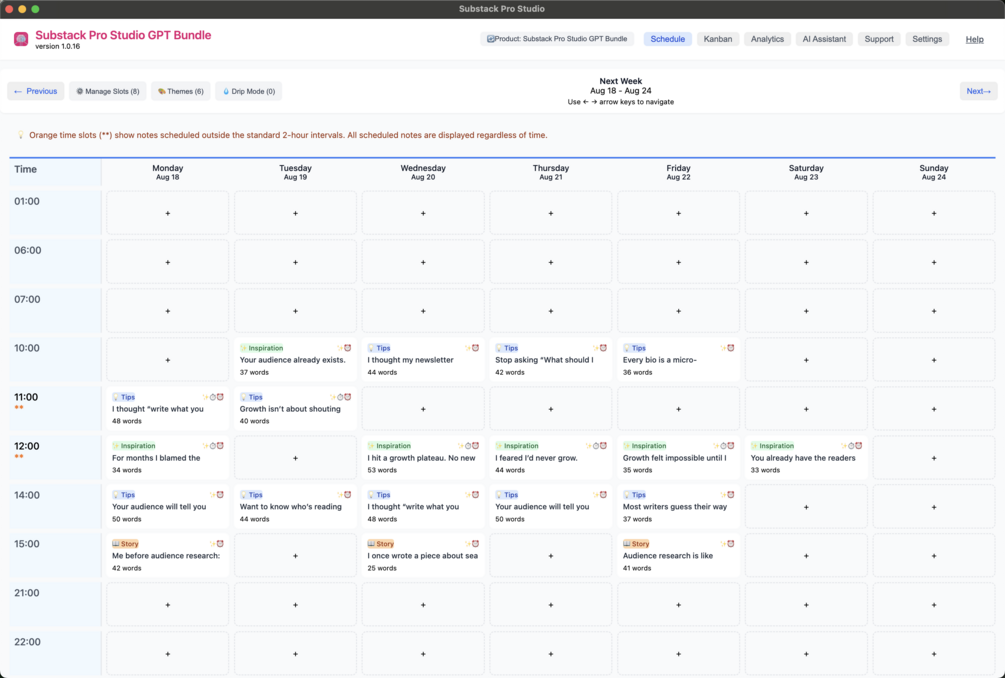Click the Help link
This screenshot has width=1005, height=678.
pyautogui.click(x=974, y=39)
